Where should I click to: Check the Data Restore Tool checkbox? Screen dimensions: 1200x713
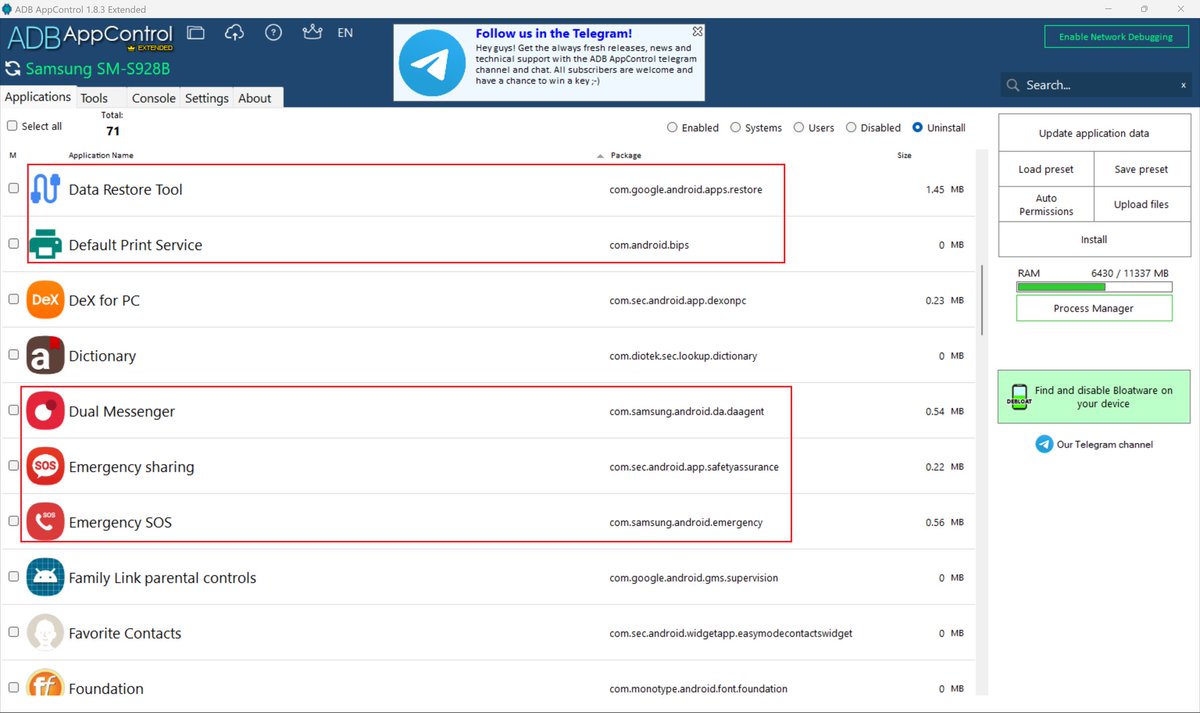point(13,188)
